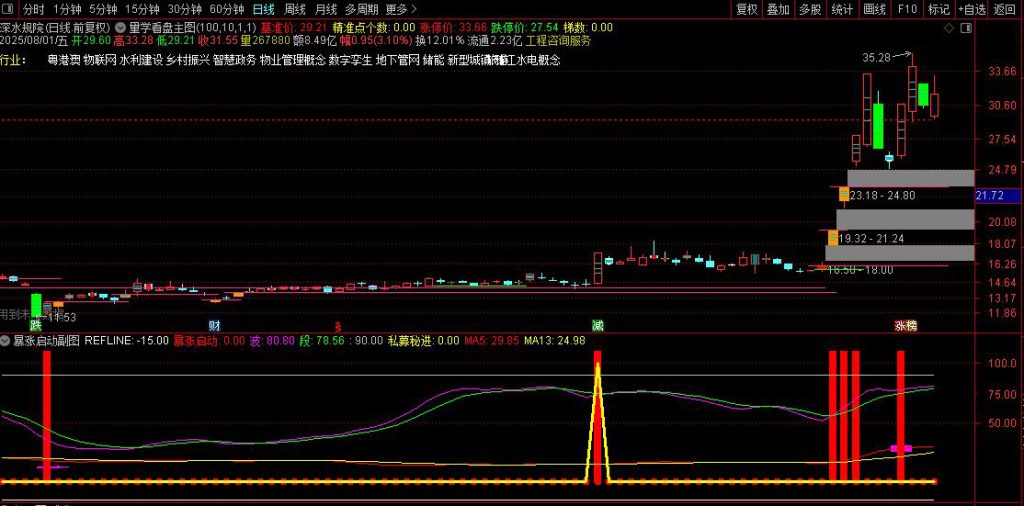Click the 工程咨询服务 industry link
1024x506 pixels.
[x=558, y=42]
